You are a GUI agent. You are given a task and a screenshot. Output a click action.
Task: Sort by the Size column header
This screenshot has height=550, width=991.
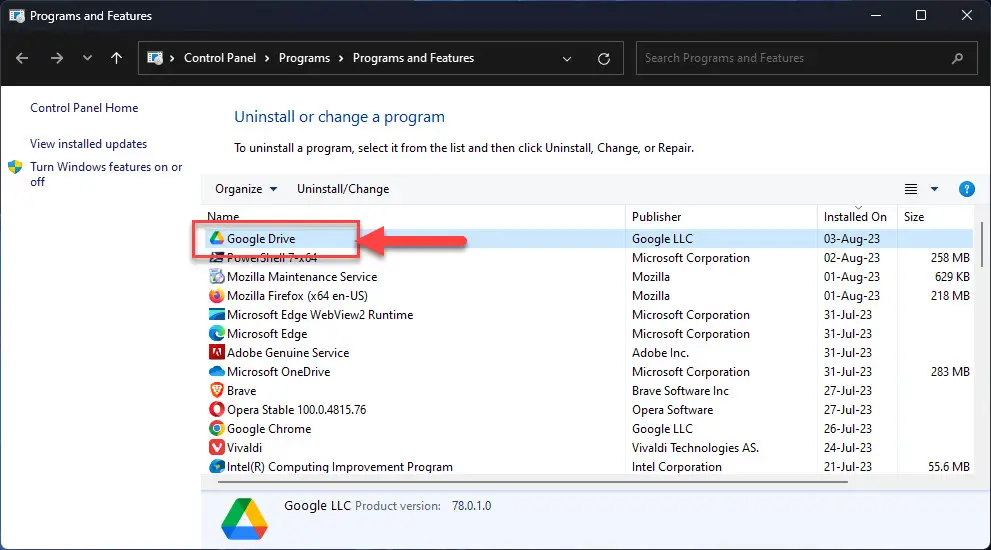(934, 217)
